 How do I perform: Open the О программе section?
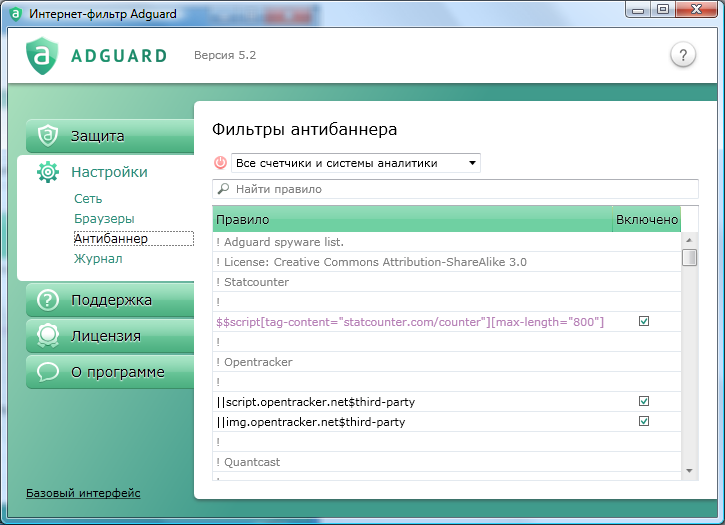110,372
